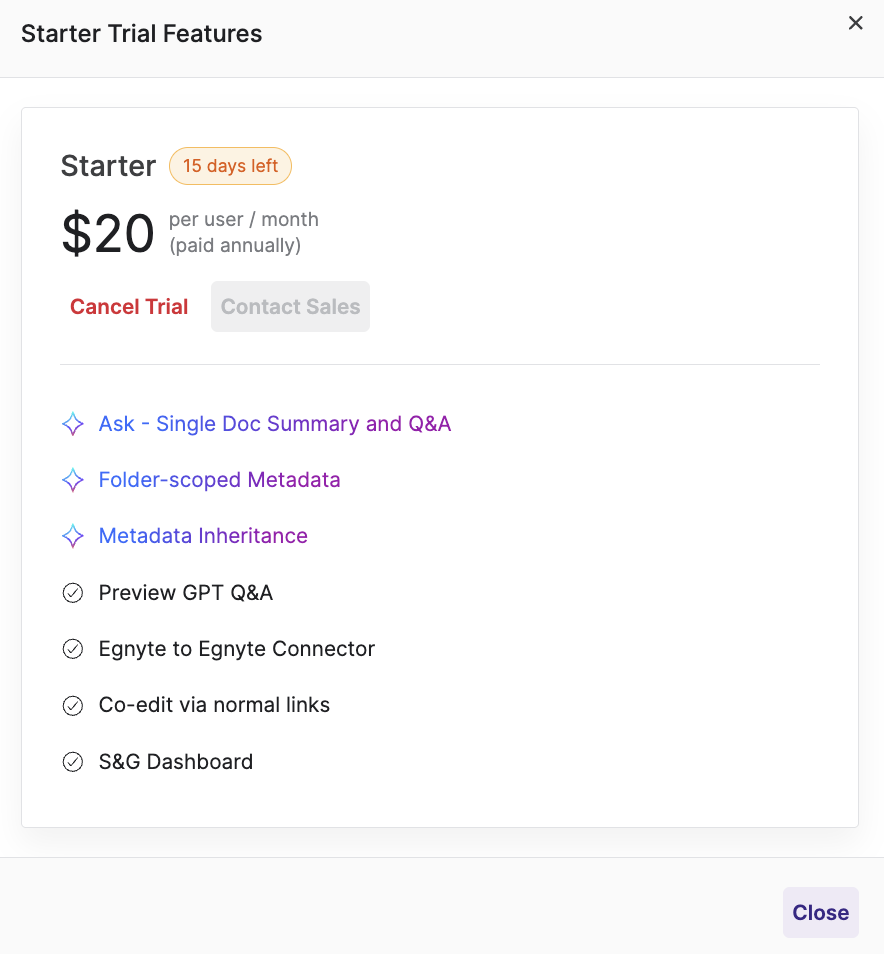
Task: Click the sparkle icon beside Metadata Inheritance
Action: pos(72,536)
